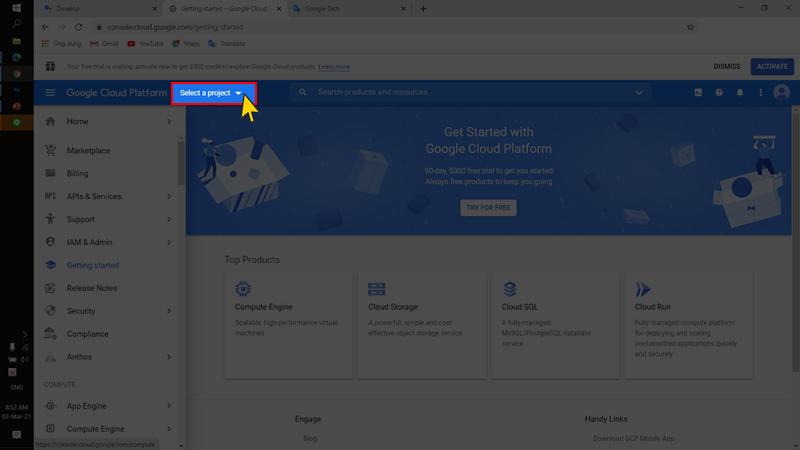Click the Compute Engine product icon
Image resolution: width=800 pixels, height=450 pixels.
pyautogui.click(x=243, y=289)
